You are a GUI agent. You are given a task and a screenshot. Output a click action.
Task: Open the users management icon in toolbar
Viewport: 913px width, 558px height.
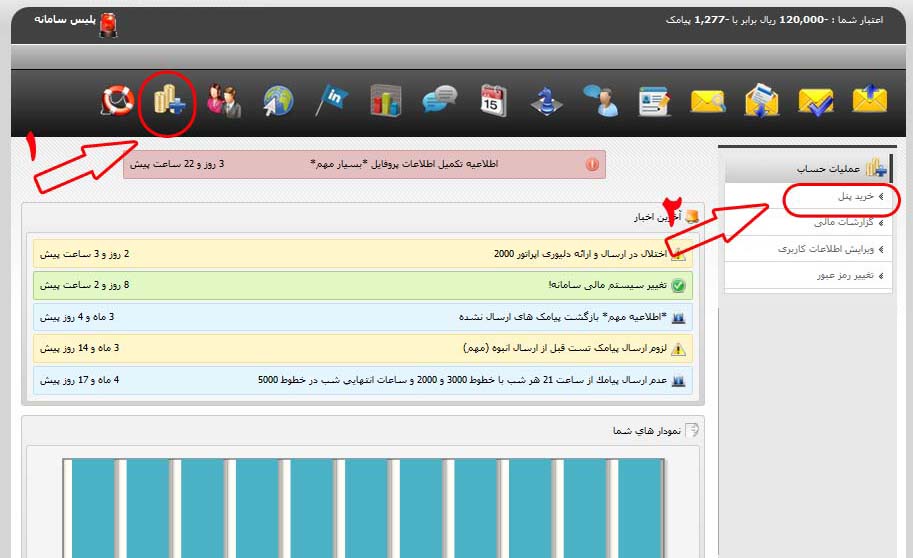click(224, 101)
